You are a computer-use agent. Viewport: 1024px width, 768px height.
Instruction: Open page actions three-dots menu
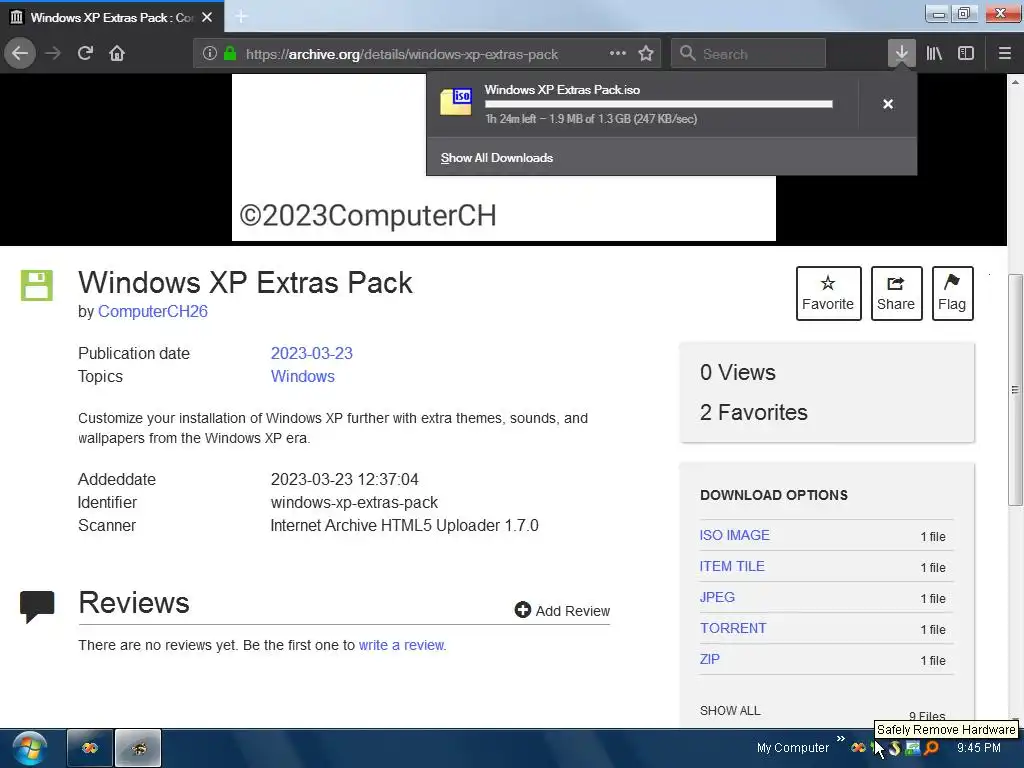618,53
